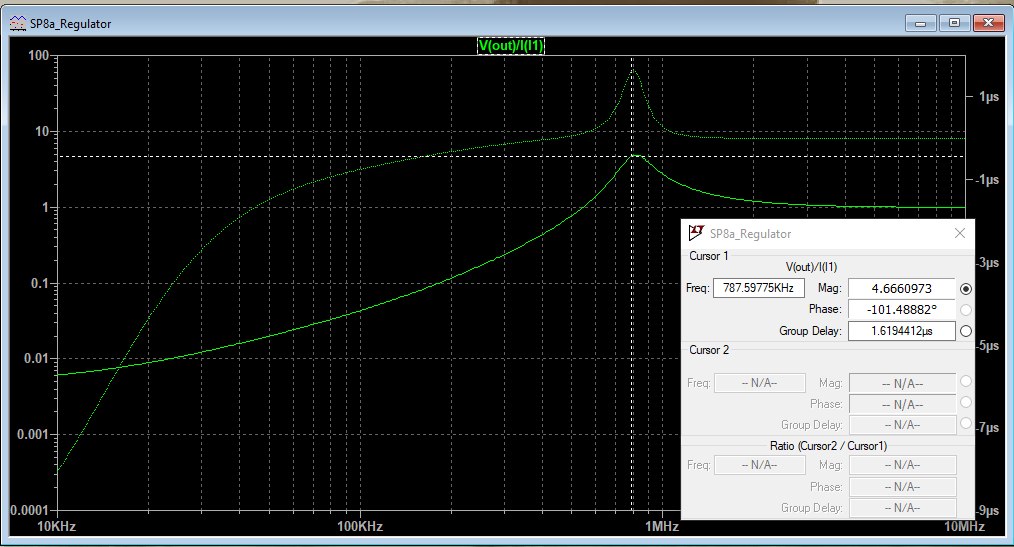
Task: Click the Cursor 2 Phase N/A field
Action: (x=903, y=404)
